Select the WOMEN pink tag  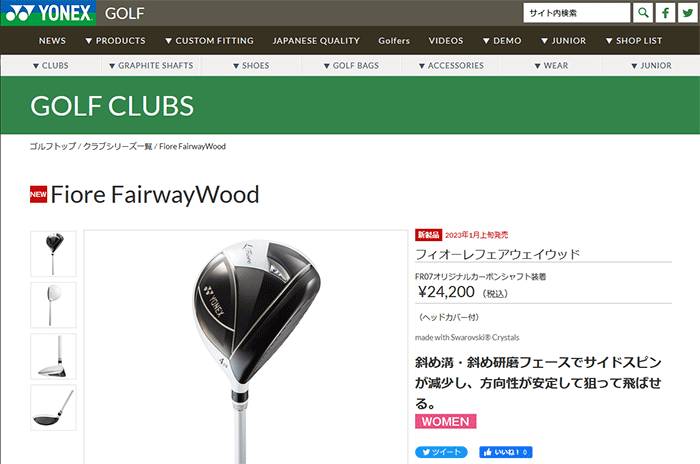click(446, 422)
